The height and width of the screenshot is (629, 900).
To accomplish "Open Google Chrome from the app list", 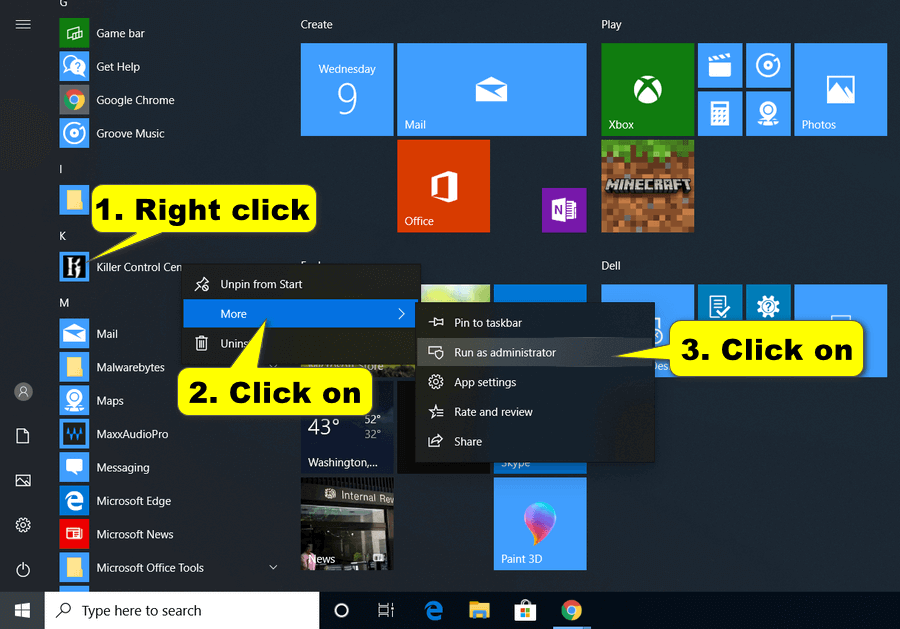I will 135,100.
